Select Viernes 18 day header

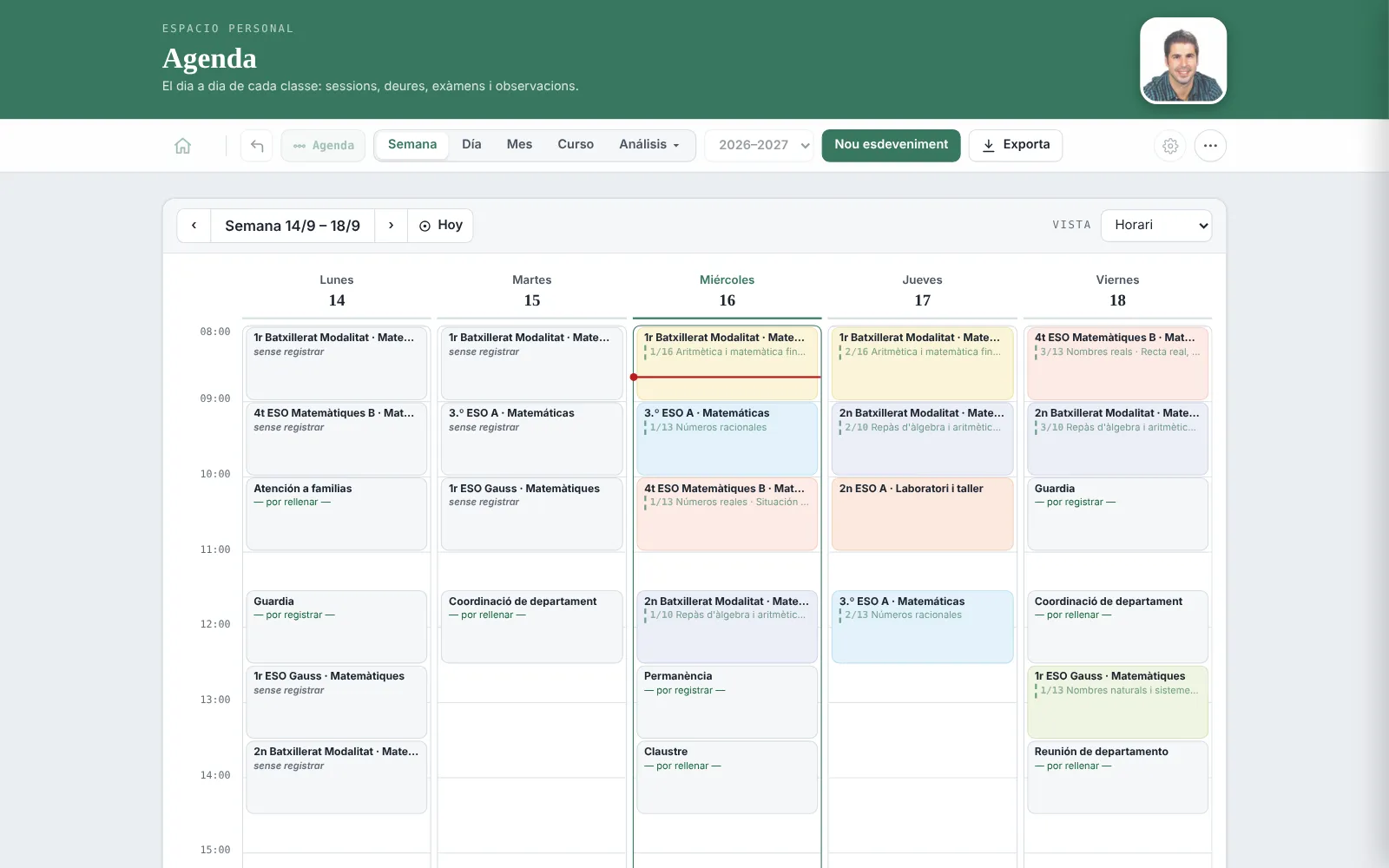tap(1117, 291)
